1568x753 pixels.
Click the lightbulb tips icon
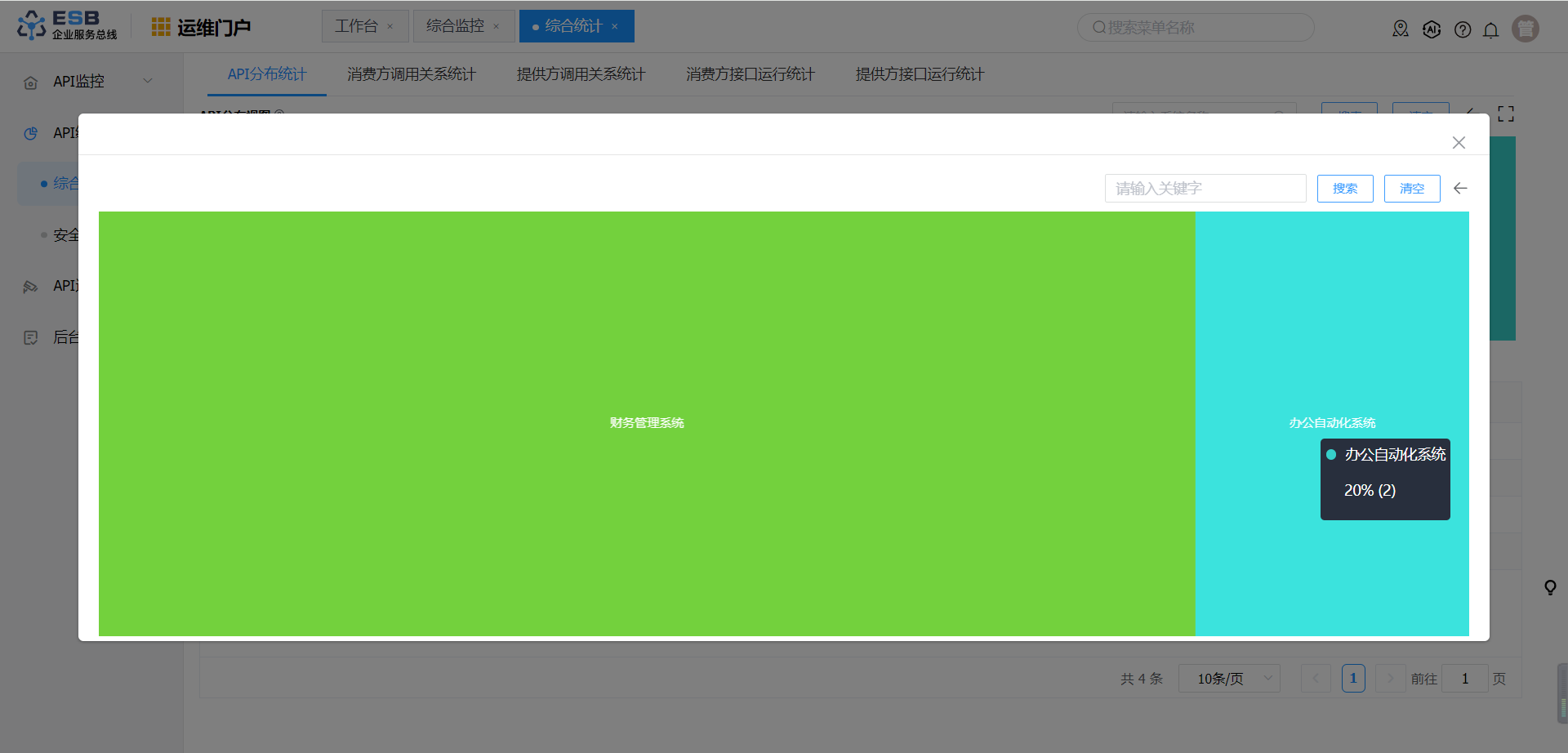point(1550,588)
